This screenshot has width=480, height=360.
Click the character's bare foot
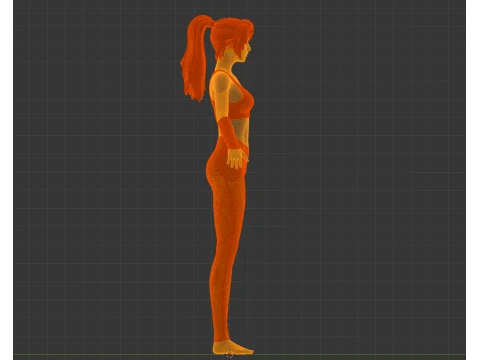233,348
